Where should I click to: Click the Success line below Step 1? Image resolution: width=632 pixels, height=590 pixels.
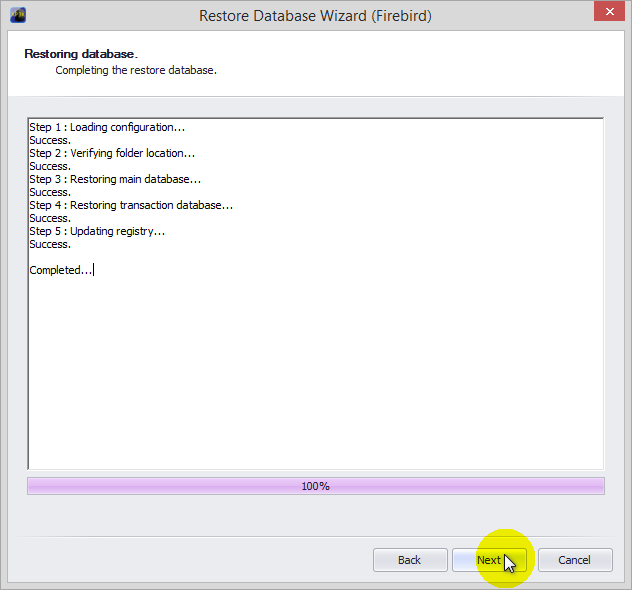tap(50, 140)
